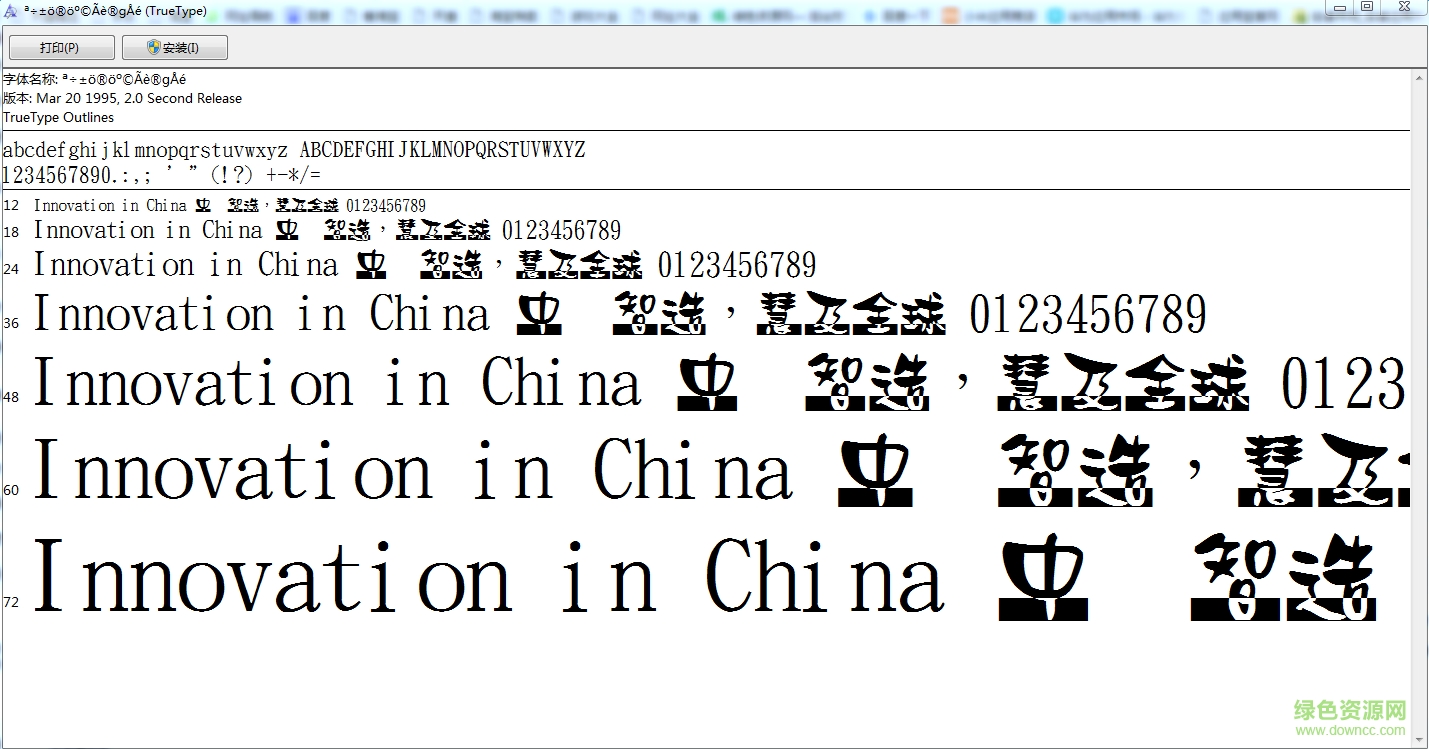Click the size label 48
The image size is (1429, 749).
(11, 397)
